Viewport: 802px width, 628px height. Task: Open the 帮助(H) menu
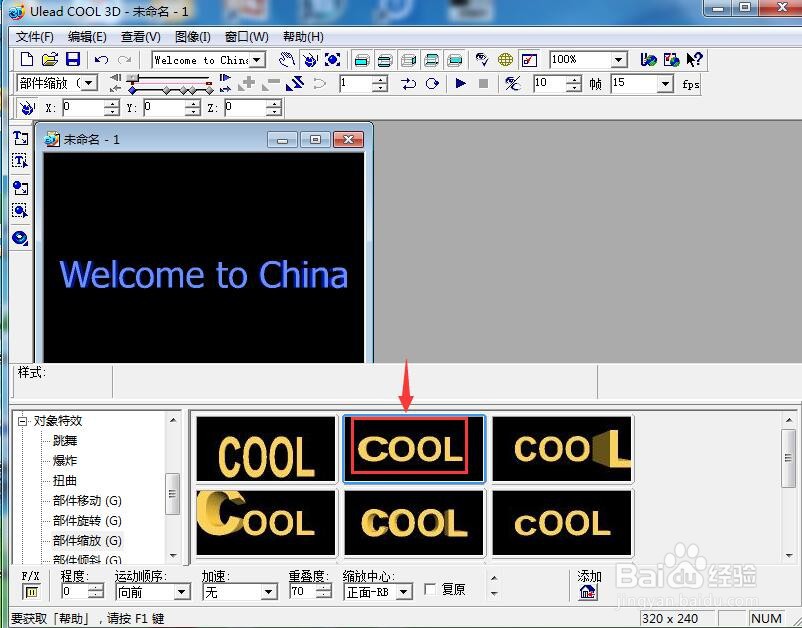coord(303,37)
